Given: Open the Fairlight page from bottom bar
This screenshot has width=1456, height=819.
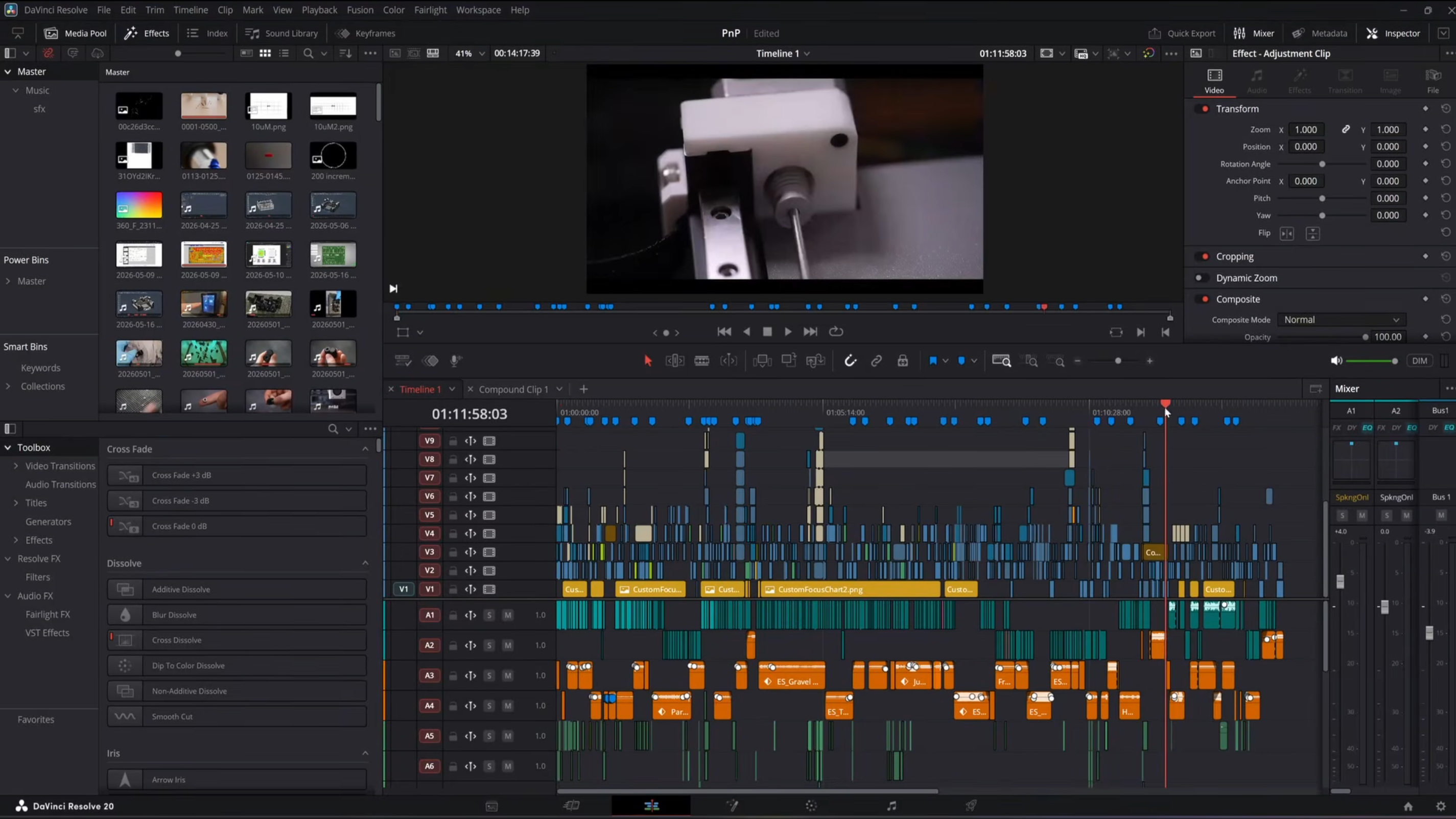Looking at the screenshot, I should click(x=891, y=806).
